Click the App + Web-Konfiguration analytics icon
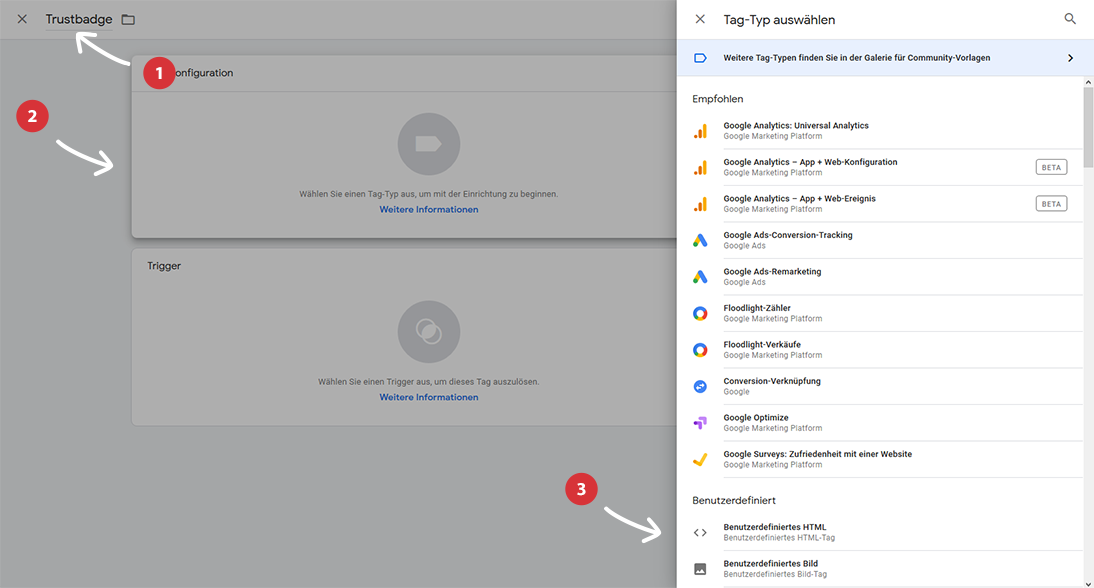 pyautogui.click(x=700, y=167)
